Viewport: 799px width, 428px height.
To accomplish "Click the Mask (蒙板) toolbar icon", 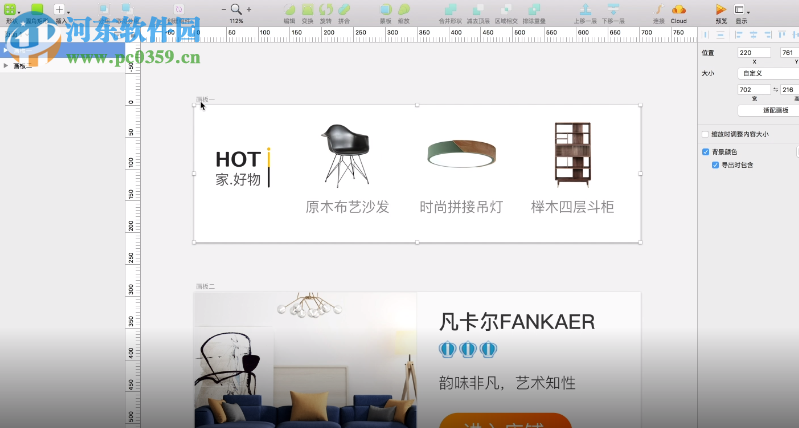I will click(386, 10).
